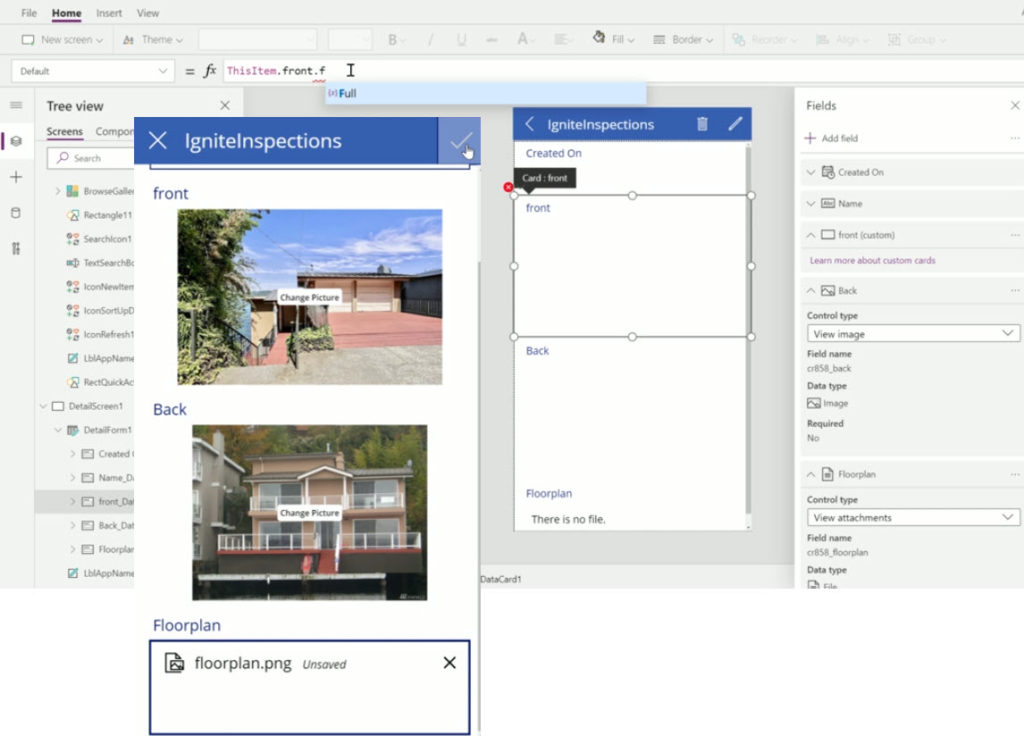Toggle the hamburger menu in left rail
Screen dimensions: 1024x736
(16, 105)
